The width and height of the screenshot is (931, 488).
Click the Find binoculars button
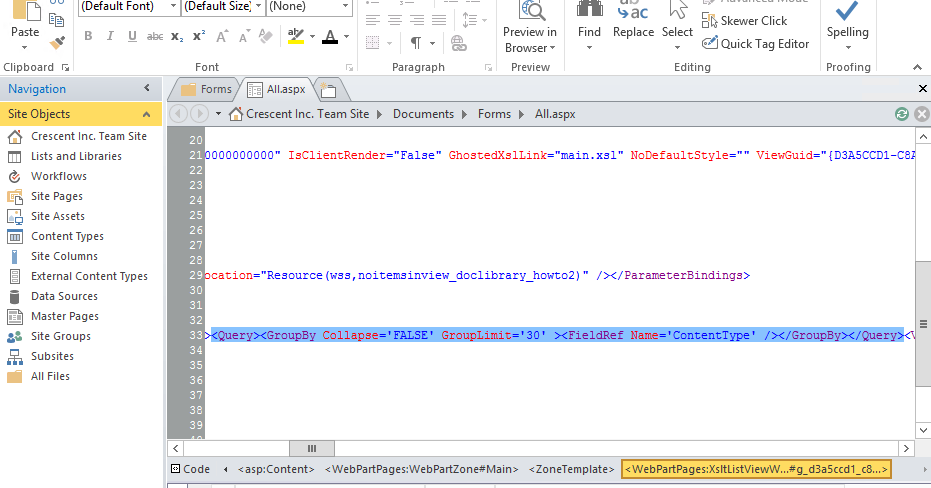[589, 25]
